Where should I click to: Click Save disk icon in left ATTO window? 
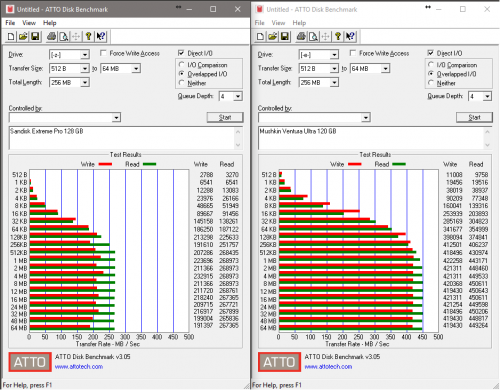click(x=35, y=36)
